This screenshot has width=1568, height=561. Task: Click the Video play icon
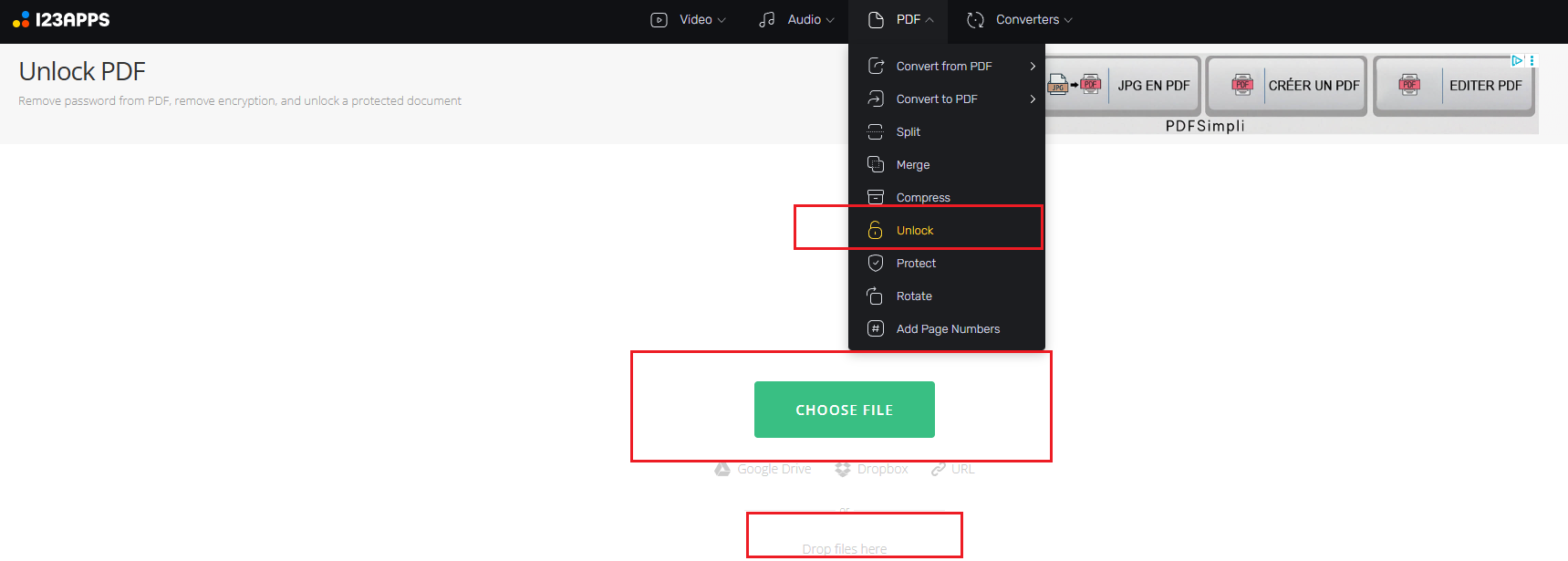point(659,19)
